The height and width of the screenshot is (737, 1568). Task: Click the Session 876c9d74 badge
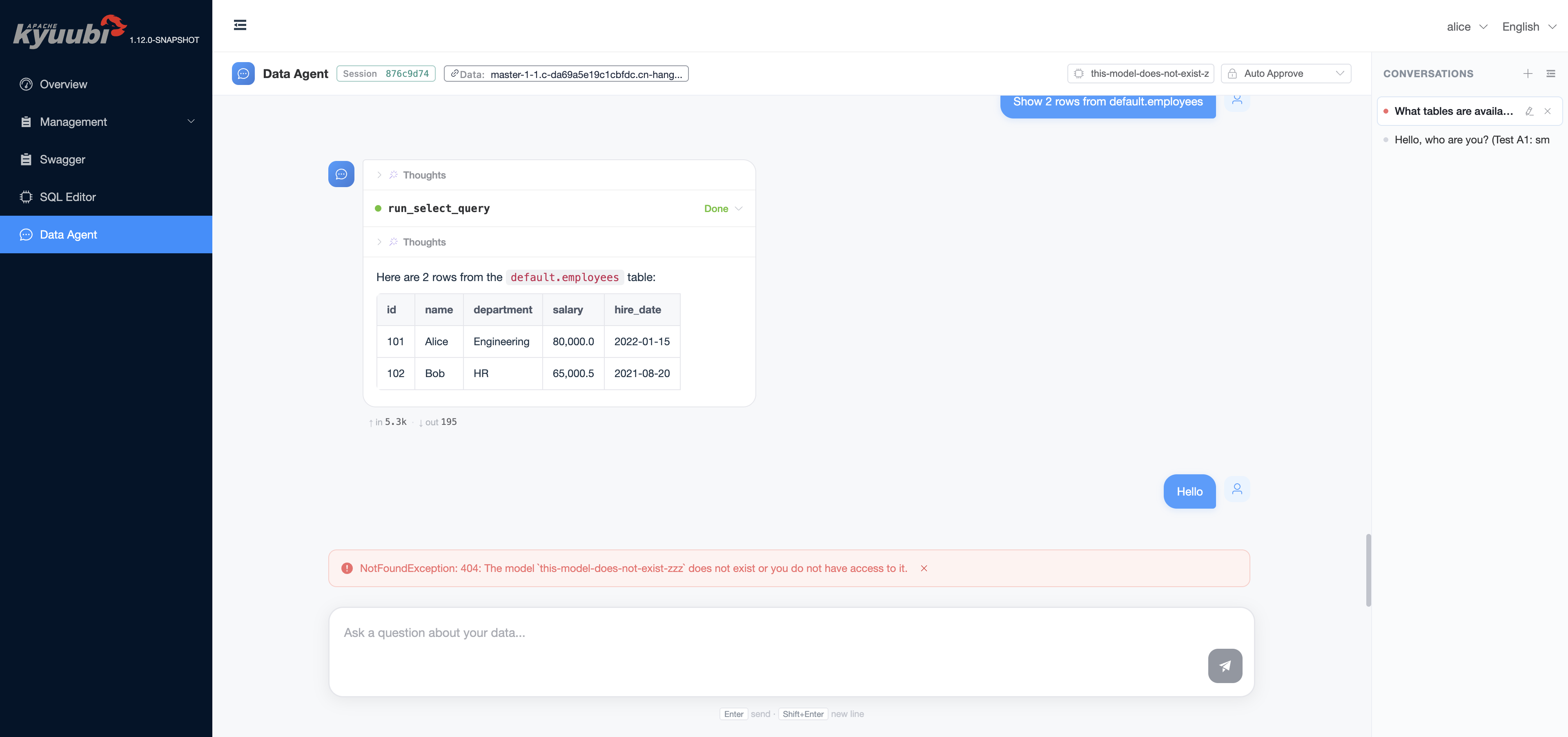click(386, 74)
